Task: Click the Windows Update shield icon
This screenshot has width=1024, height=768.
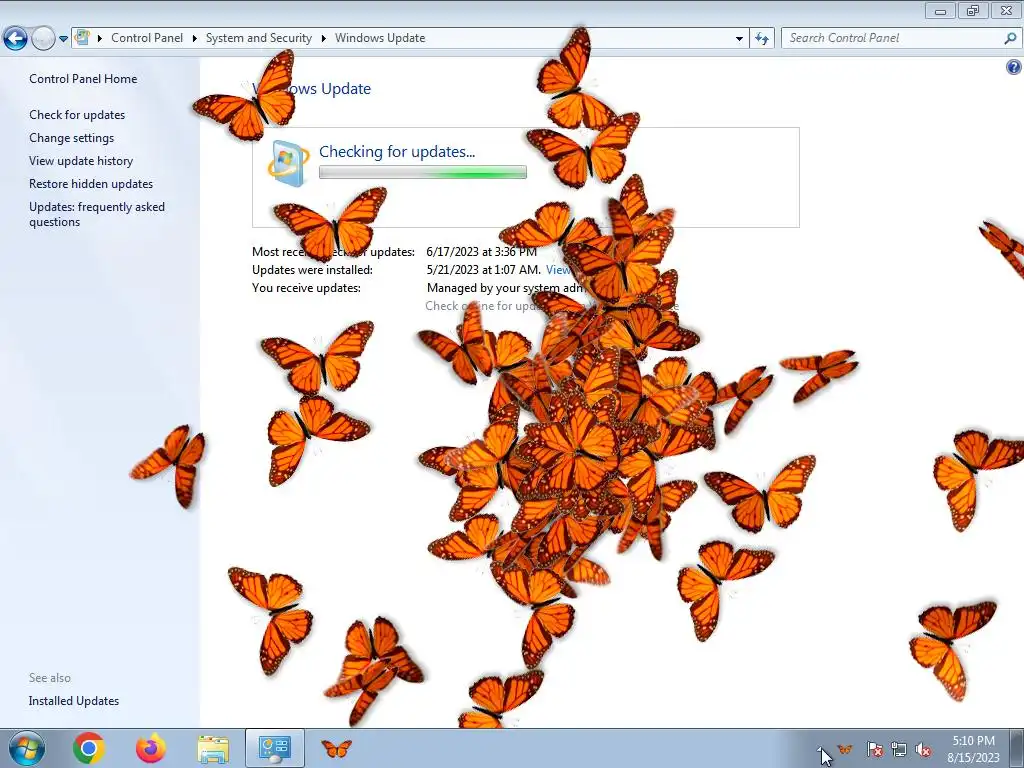Action: coord(288,163)
